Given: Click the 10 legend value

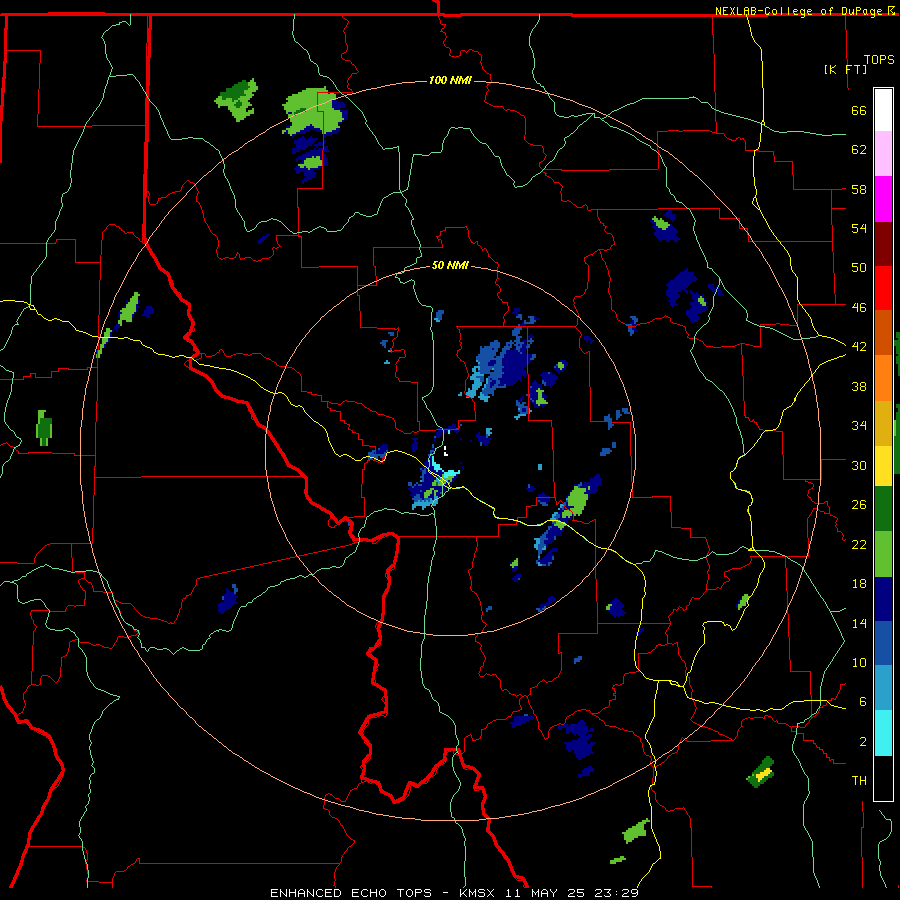Looking at the screenshot, I should 859,662.
